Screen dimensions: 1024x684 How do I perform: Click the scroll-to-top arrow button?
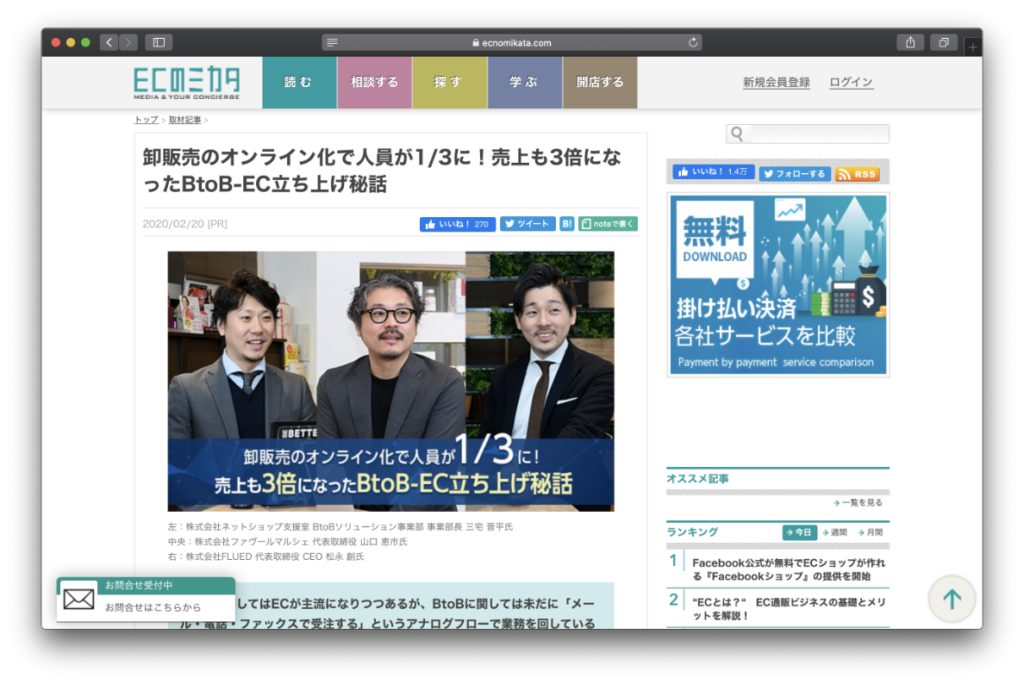(x=952, y=599)
